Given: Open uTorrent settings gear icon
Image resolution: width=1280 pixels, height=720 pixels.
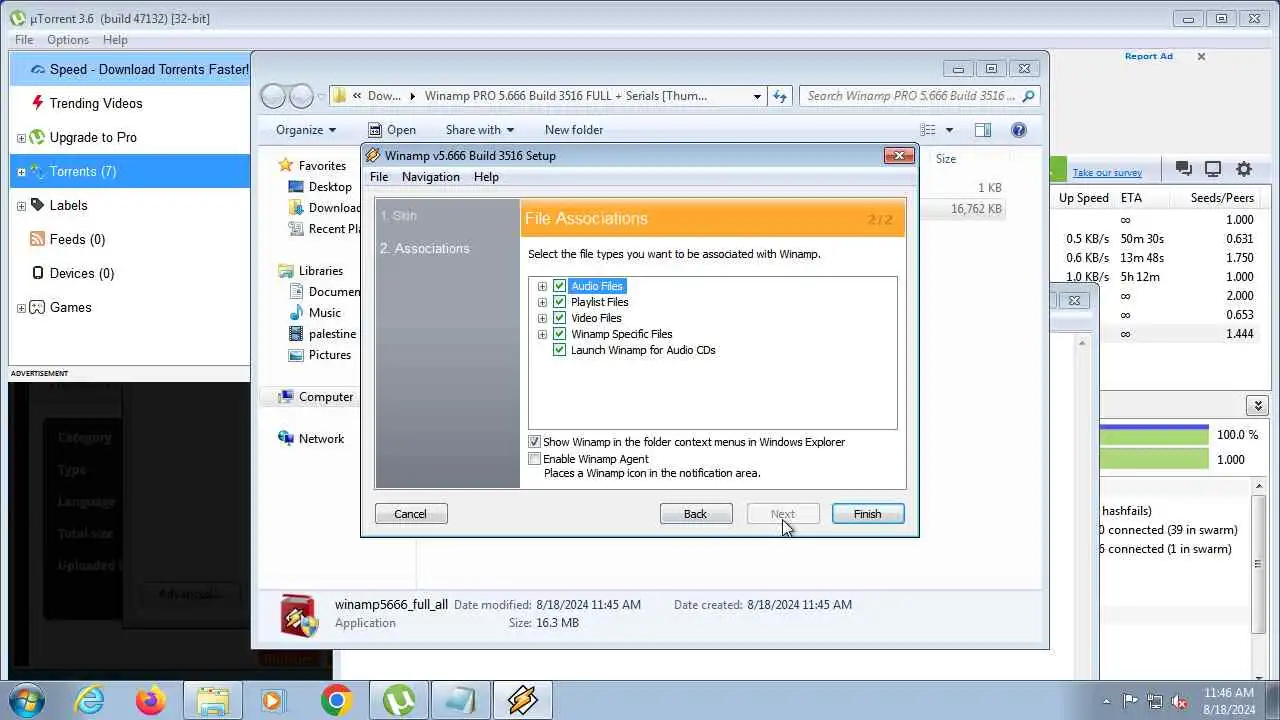Looking at the screenshot, I should (x=1244, y=169).
